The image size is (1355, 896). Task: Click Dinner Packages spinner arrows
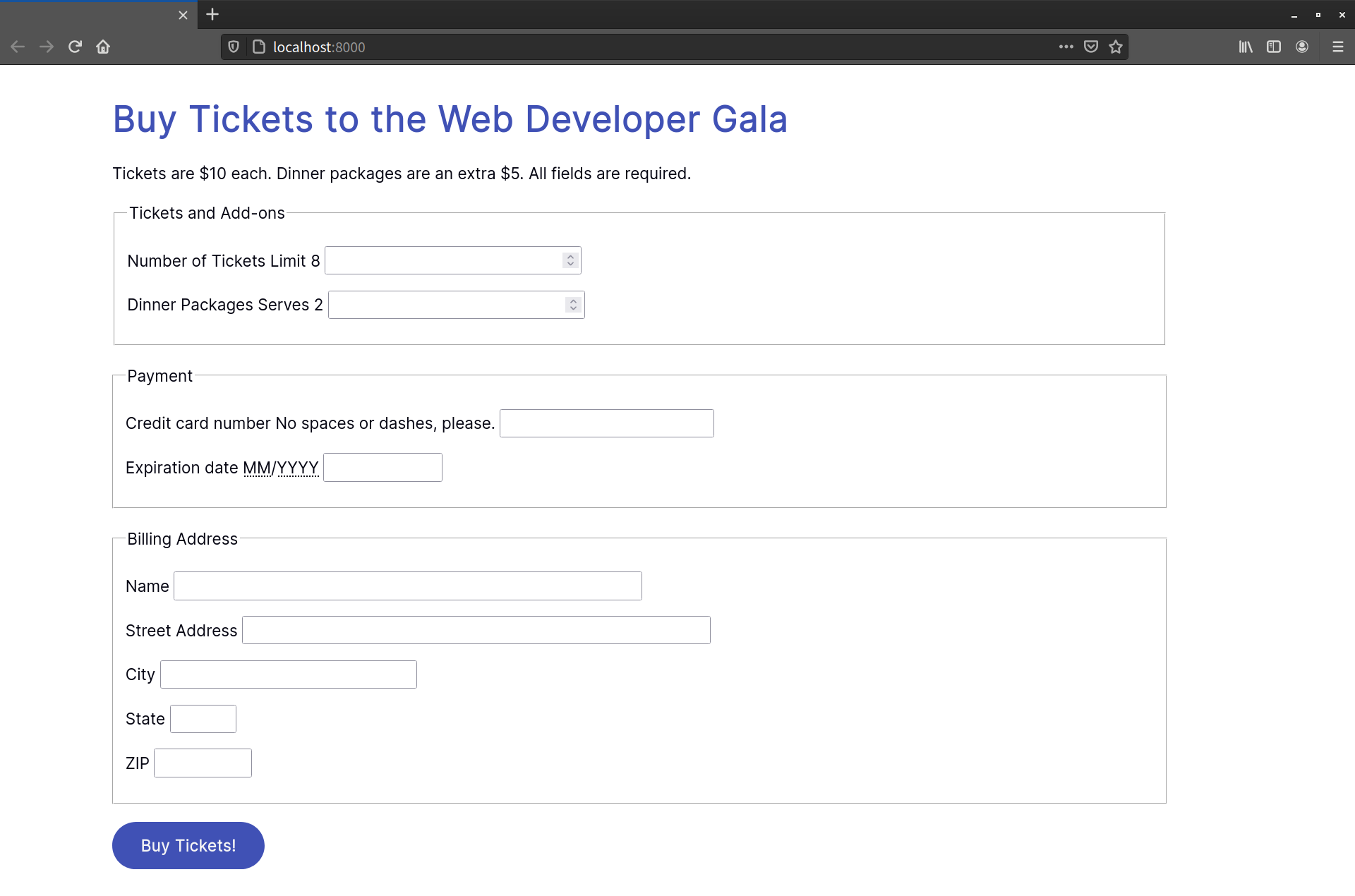[x=573, y=305]
